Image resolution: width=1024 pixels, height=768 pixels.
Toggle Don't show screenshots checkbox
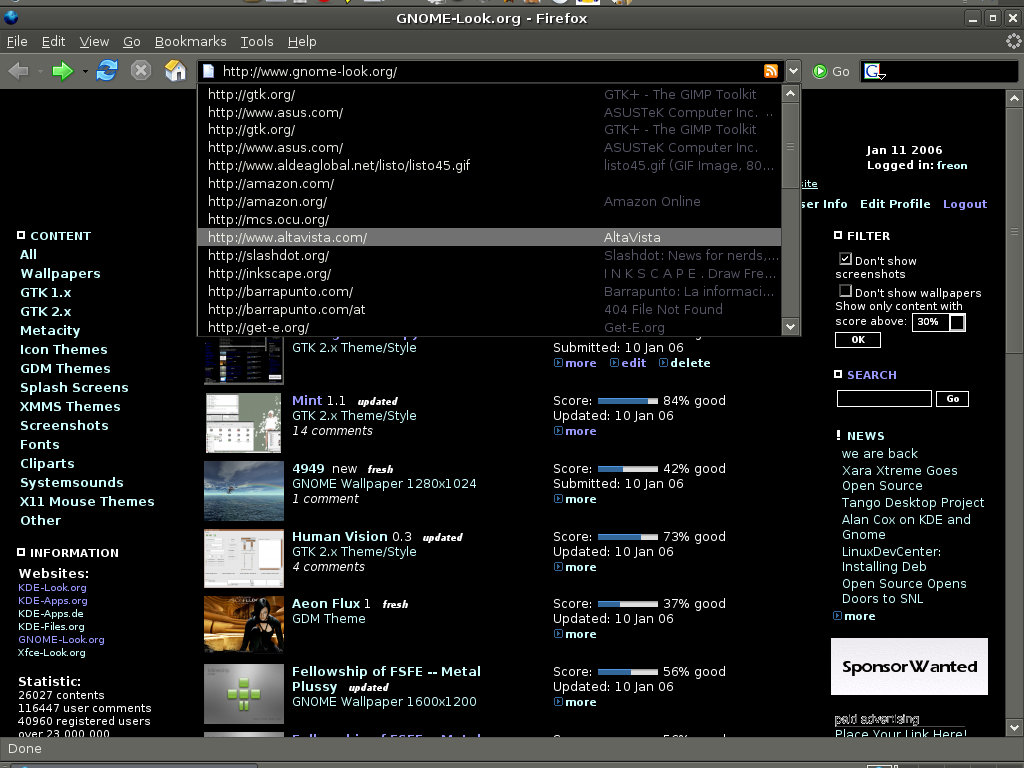click(x=845, y=259)
